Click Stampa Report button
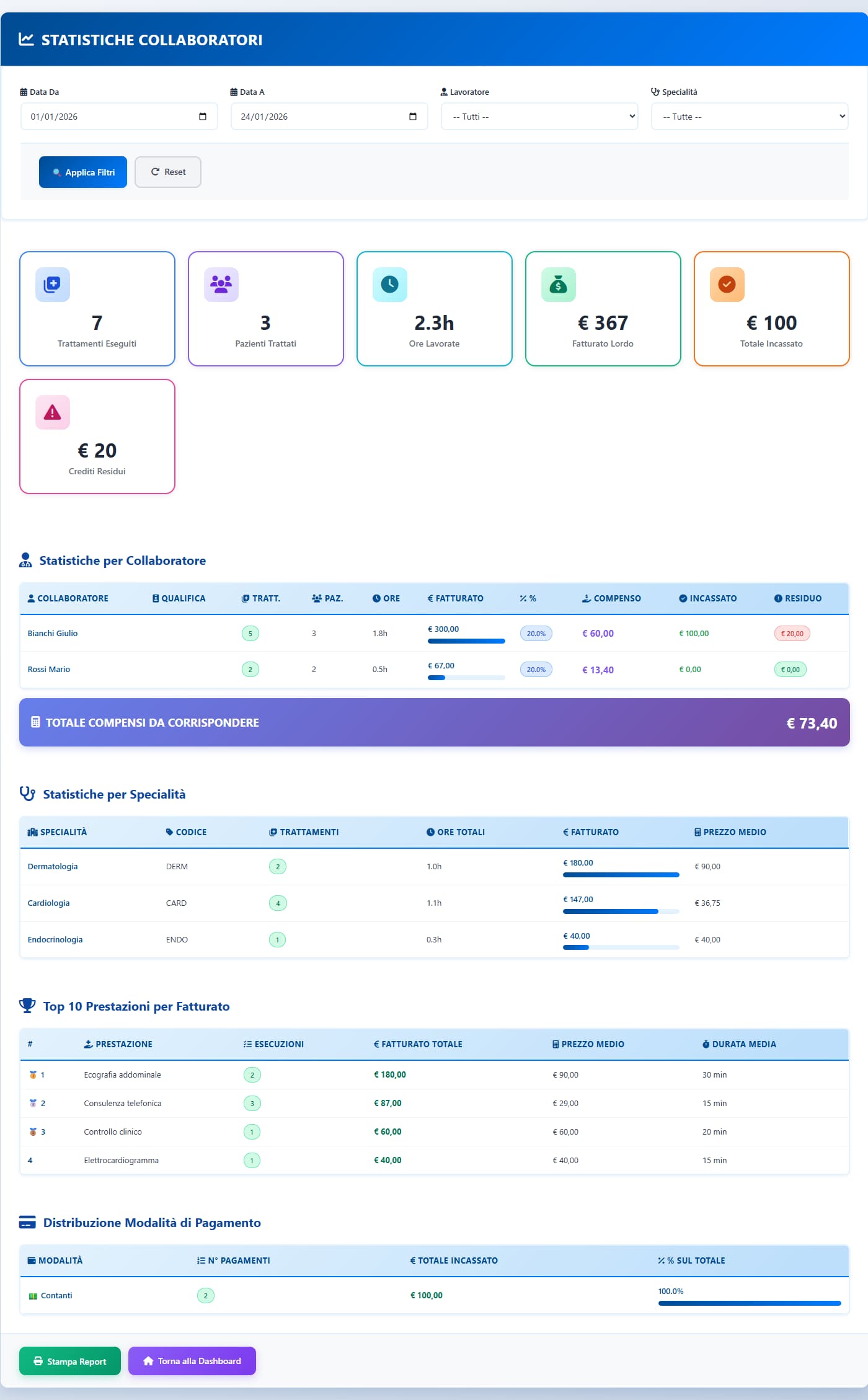Image resolution: width=868 pixels, height=1400 pixels. click(70, 1361)
